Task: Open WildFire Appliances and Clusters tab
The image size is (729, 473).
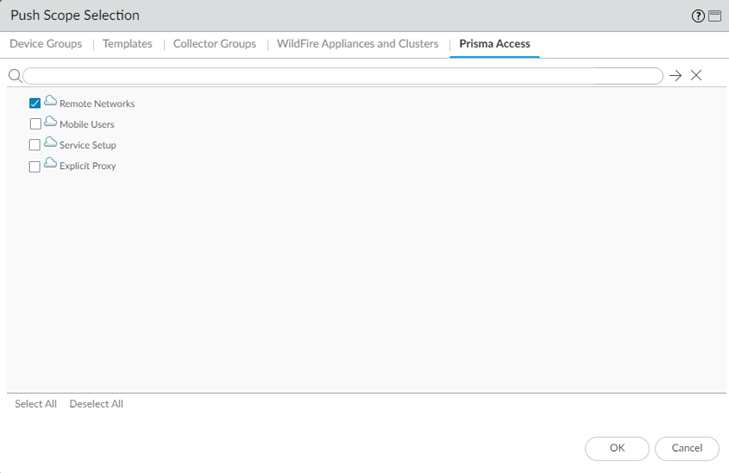Action: 357,44
